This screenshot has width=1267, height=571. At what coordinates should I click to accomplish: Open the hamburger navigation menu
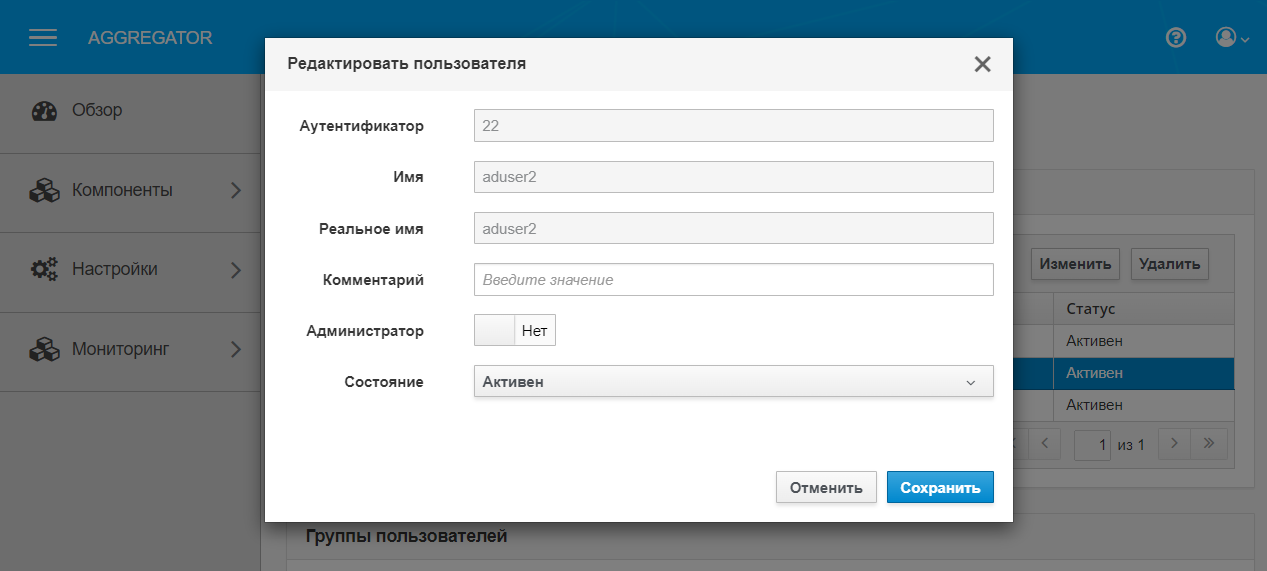pyautogui.click(x=43, y=38)
